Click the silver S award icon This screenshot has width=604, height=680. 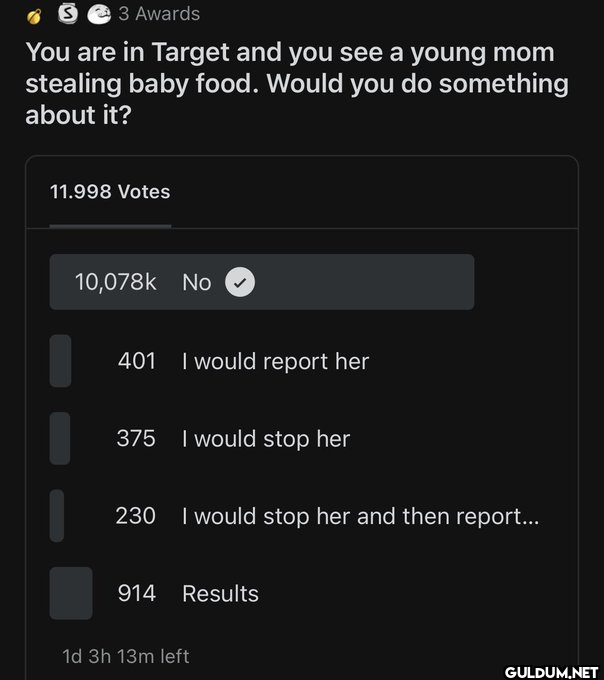pyautogui.click(x=68, y=13)
